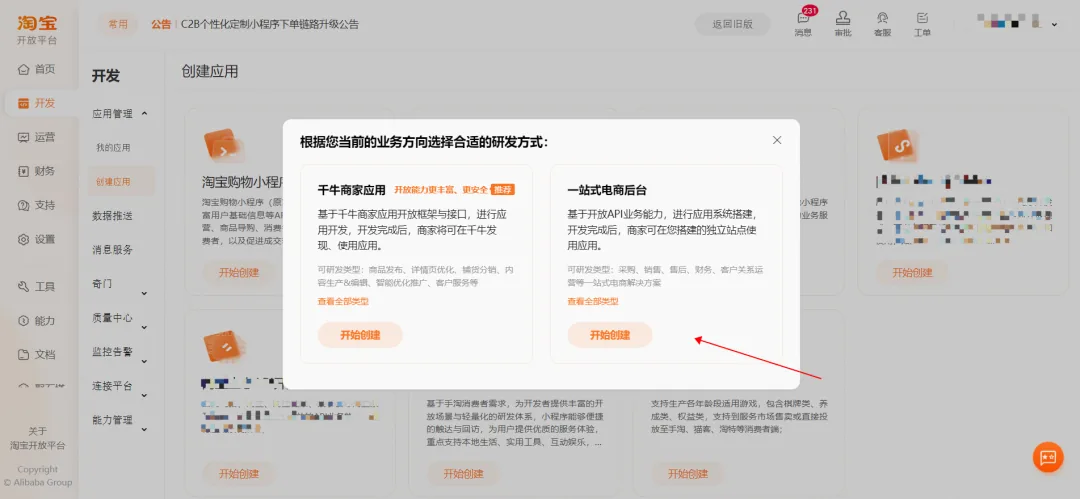
Task: Open 文档 docs in left sidebar
Action: click(37, 354)
